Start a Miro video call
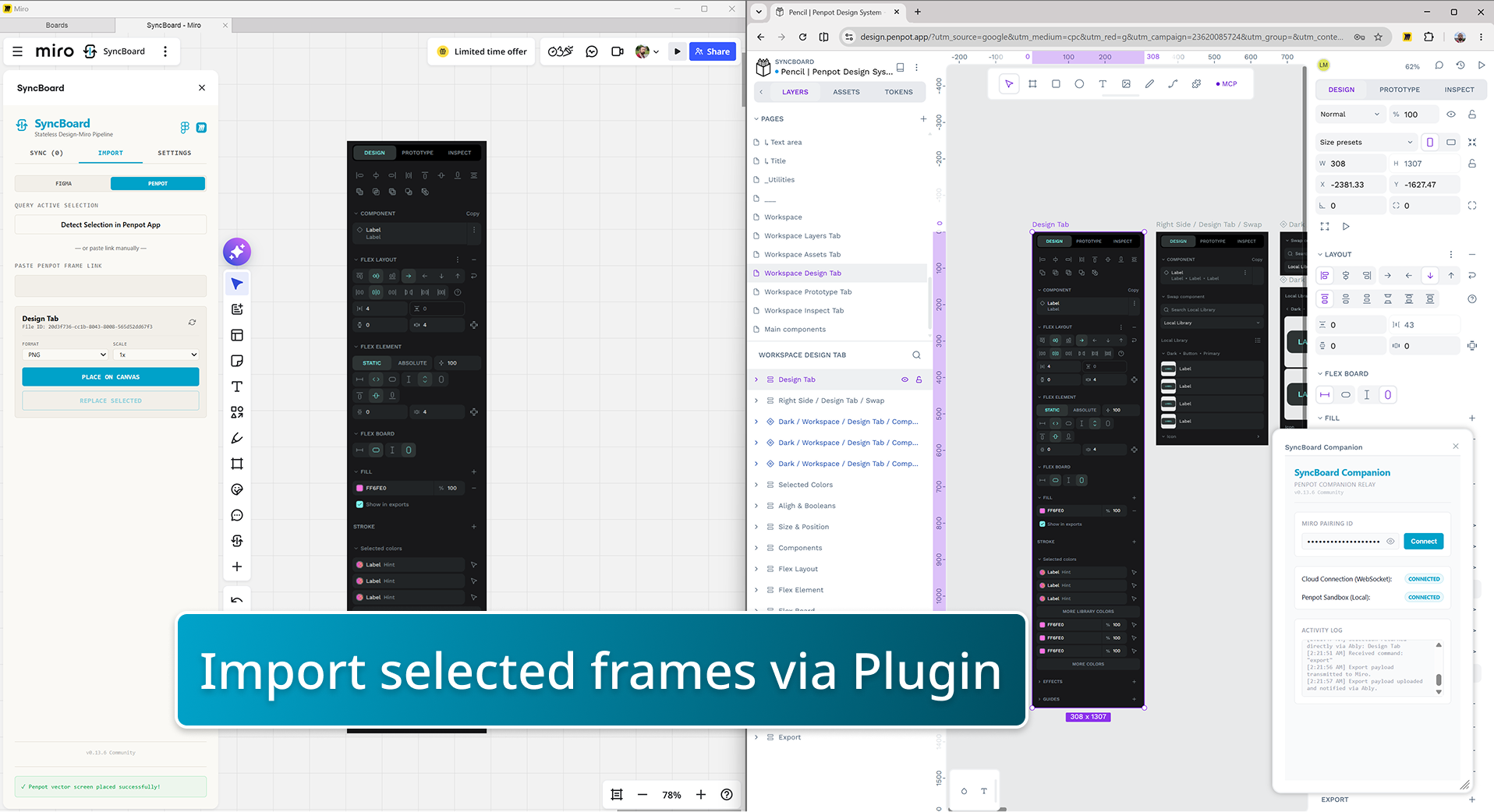 pyautogui.click(x=618, y=51)
